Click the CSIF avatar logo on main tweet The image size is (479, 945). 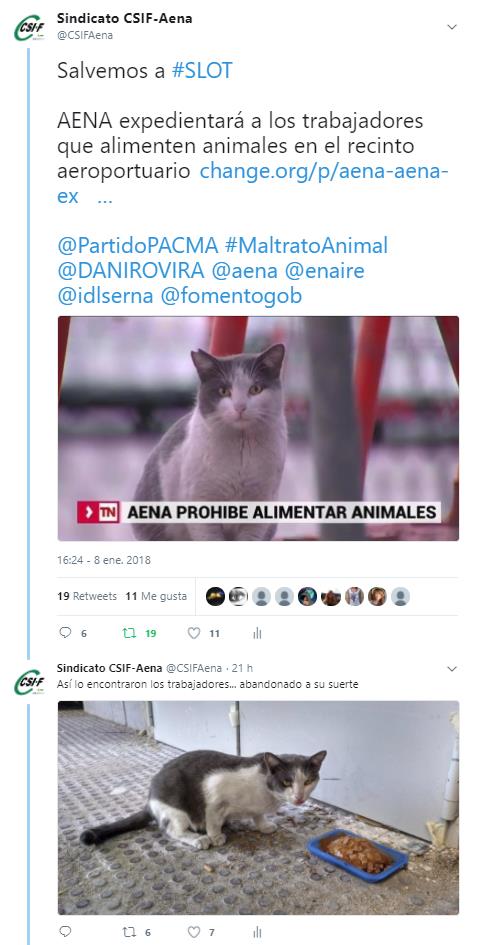29,28
